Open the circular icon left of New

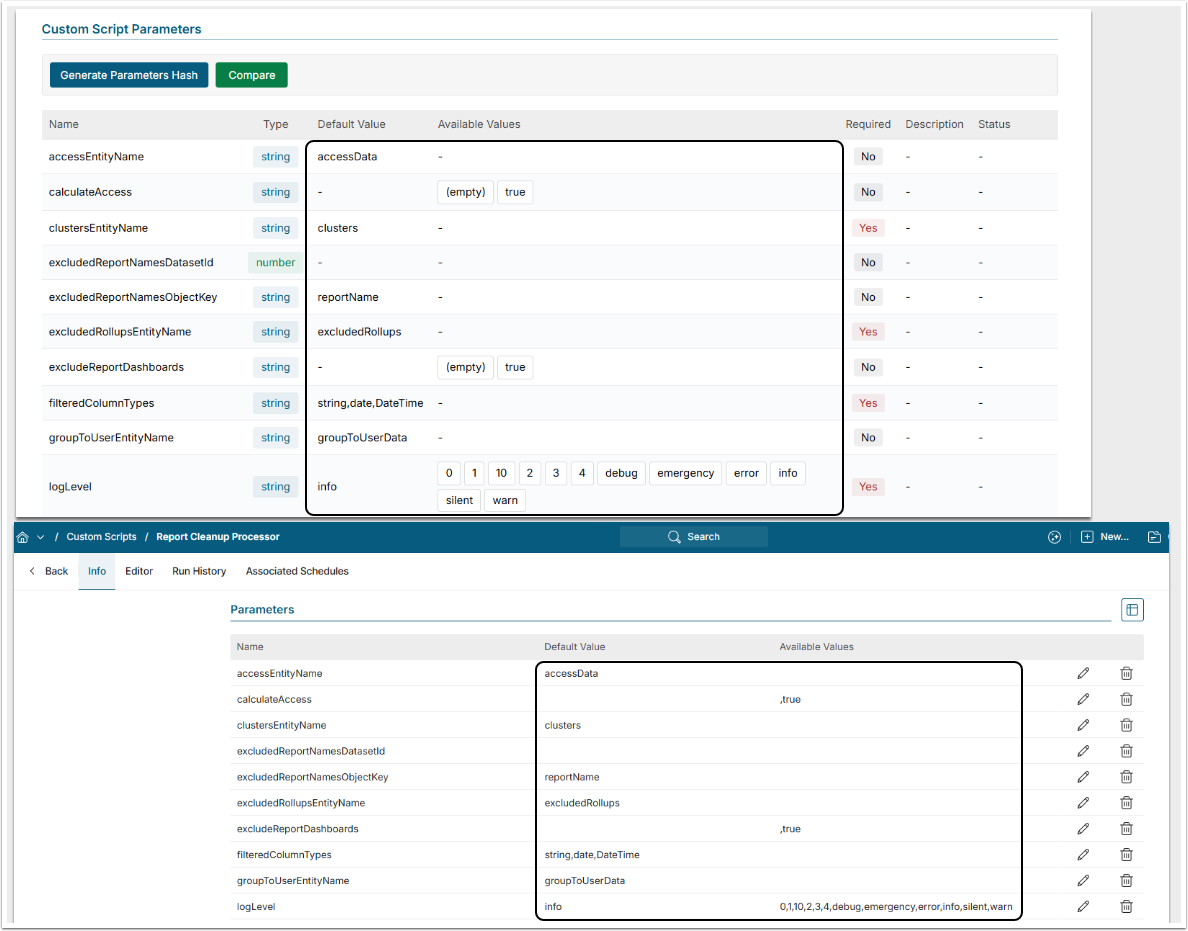[x=1054, y=537]
